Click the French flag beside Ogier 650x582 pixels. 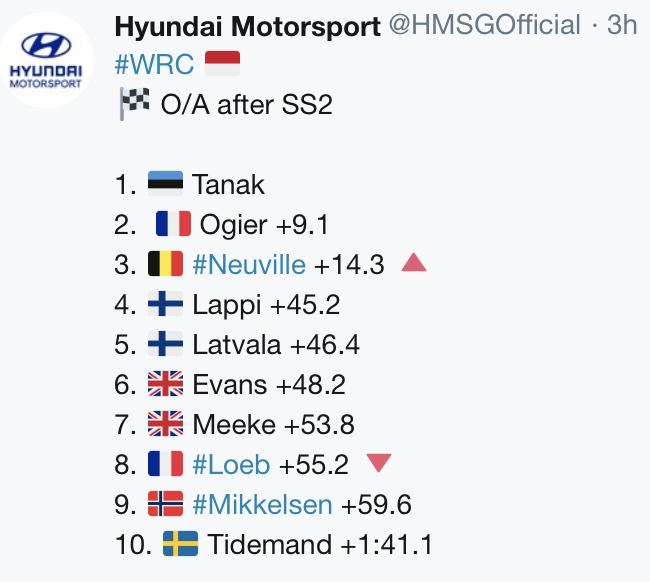[x=173, y=223]
